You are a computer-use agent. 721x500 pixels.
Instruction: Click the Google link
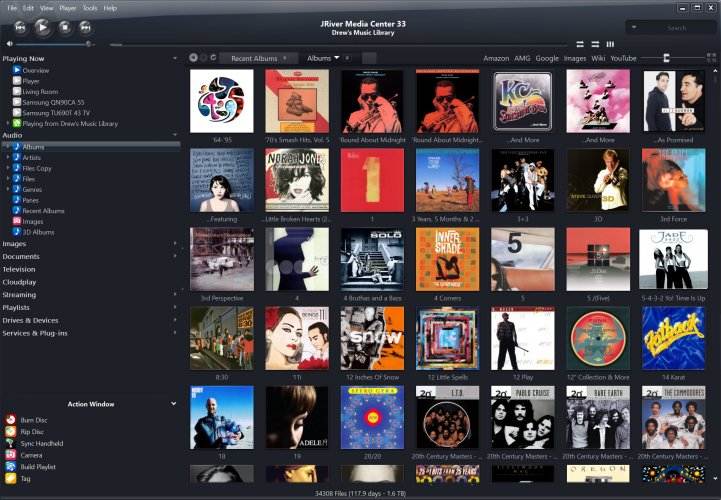[547, 58]
